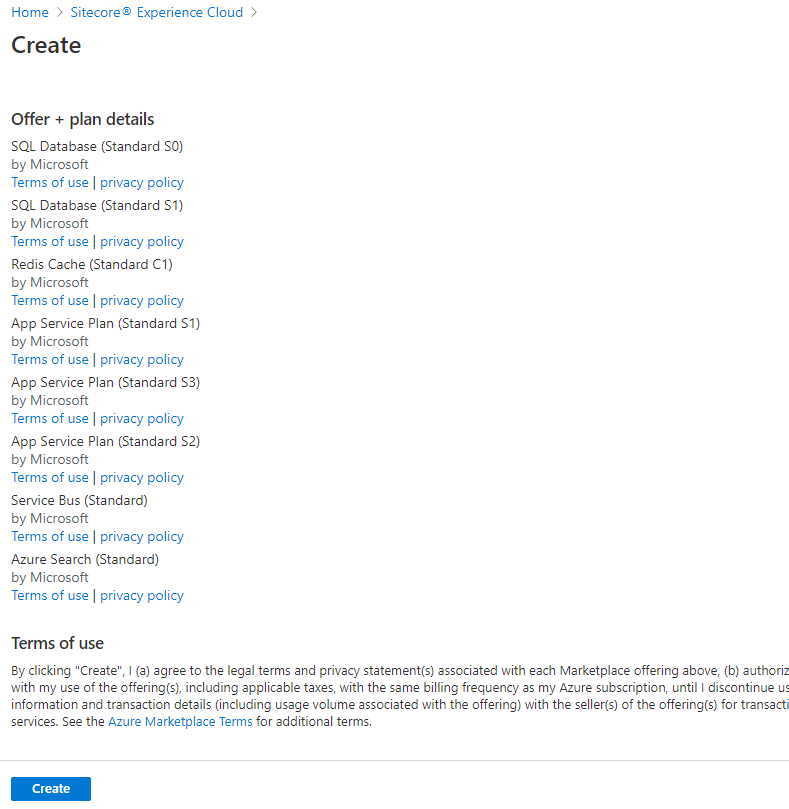Viewport: 789px width, 809px height.
Task: View privacy policy for SQL Database Standard S0
Action: (x=142, y=183)
